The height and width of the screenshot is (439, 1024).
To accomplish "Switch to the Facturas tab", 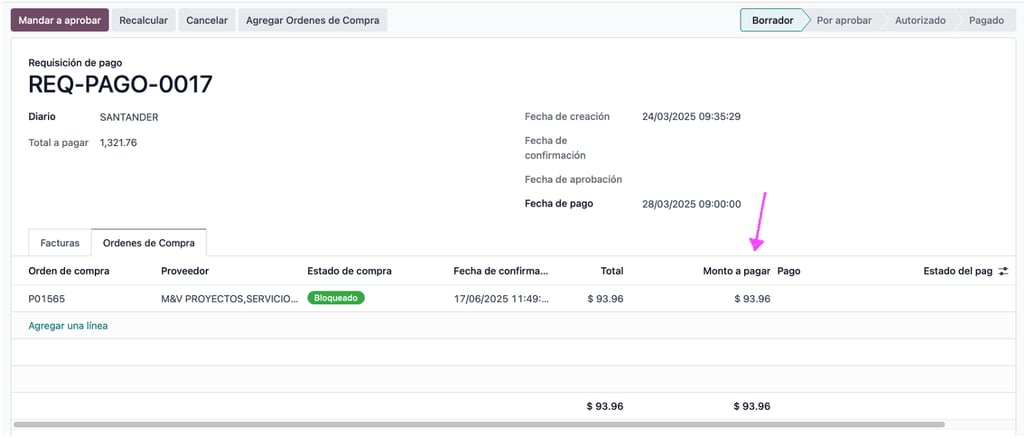I will (60, 243).
